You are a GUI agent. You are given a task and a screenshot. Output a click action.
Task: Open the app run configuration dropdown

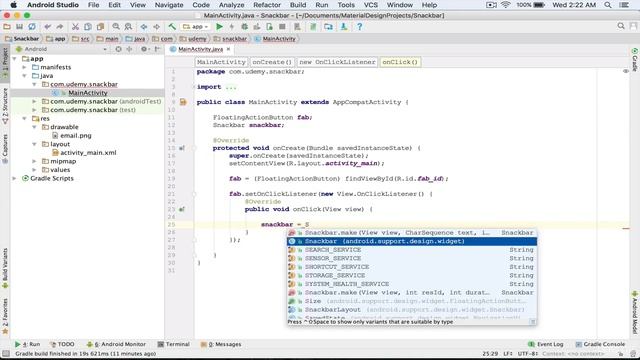pos(196,27)
